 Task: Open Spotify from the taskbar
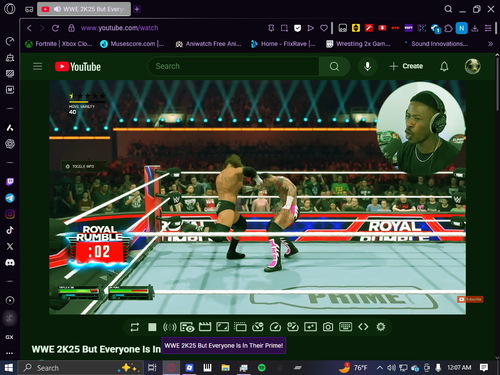click(x=262, y=368)
